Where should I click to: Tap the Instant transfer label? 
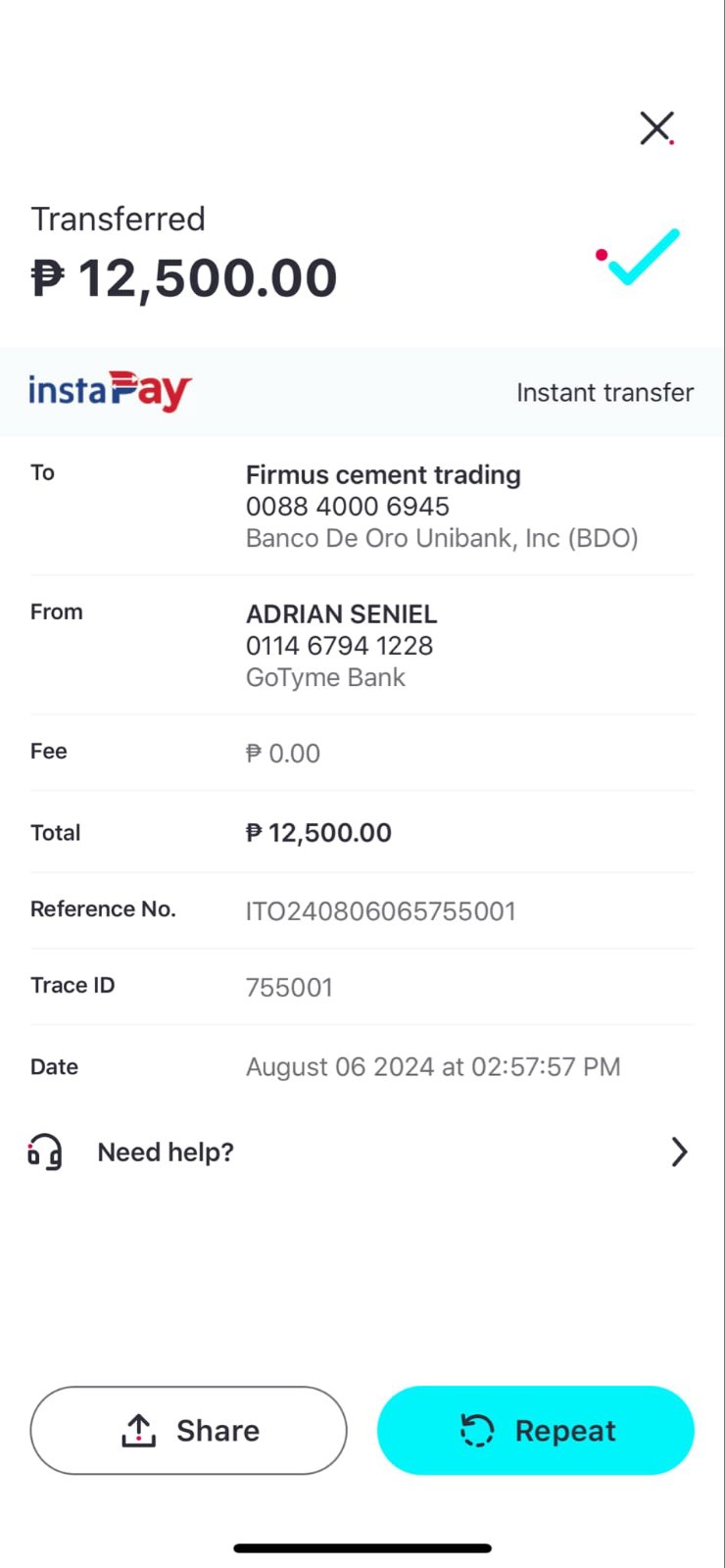coord(604,393)
